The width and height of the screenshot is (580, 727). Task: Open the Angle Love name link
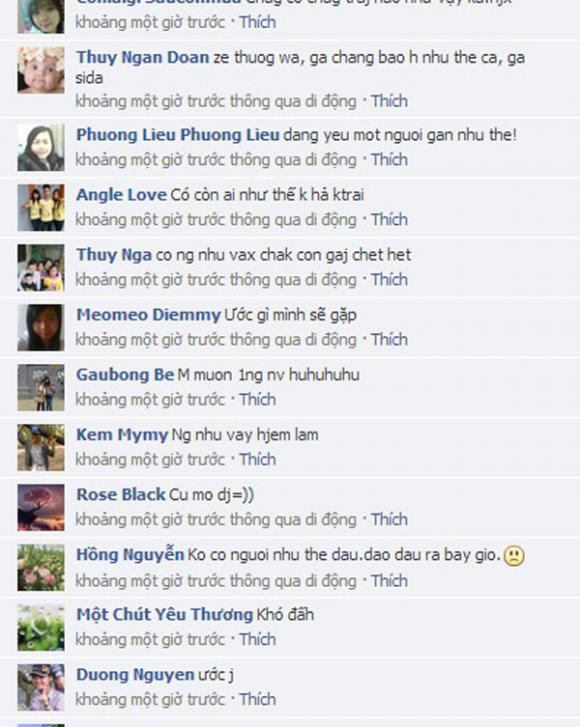(x=121, y=195)
